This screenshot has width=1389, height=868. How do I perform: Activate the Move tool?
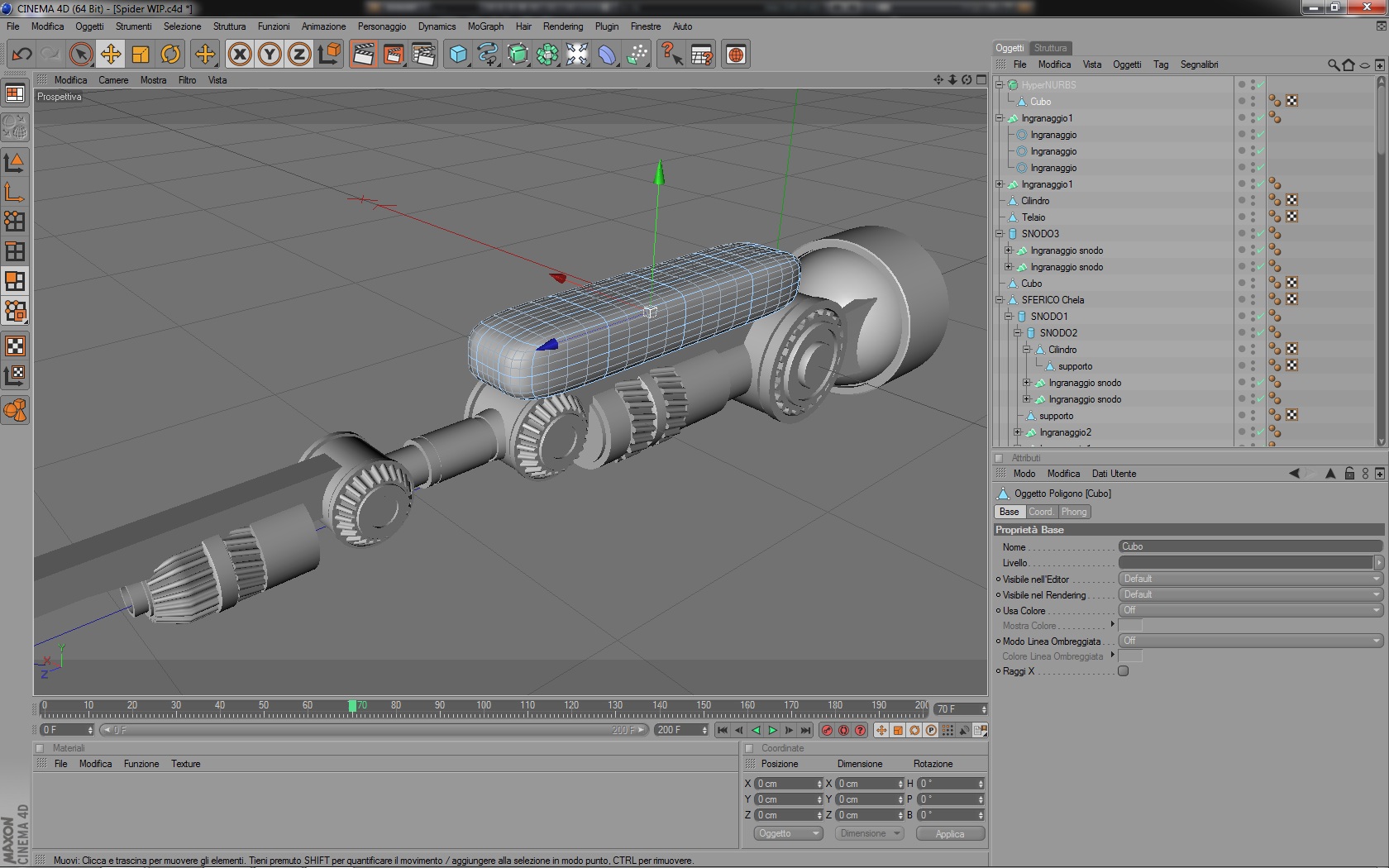click(x=110, y=55)
